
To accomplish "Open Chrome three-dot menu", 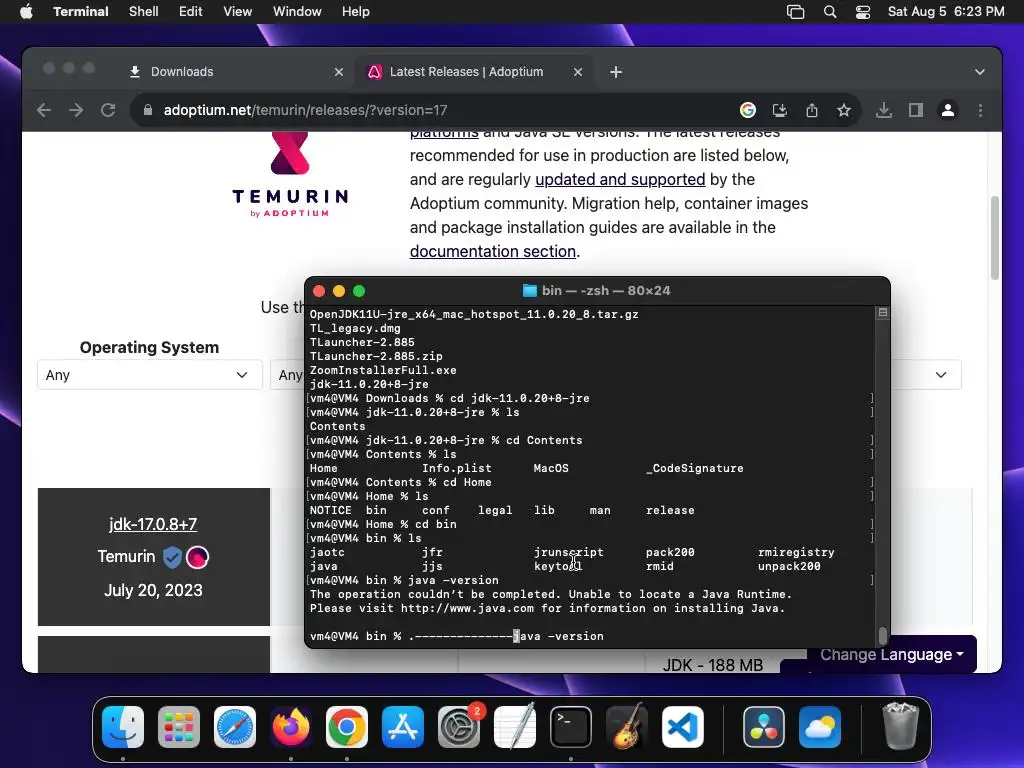I will [980, 110].
